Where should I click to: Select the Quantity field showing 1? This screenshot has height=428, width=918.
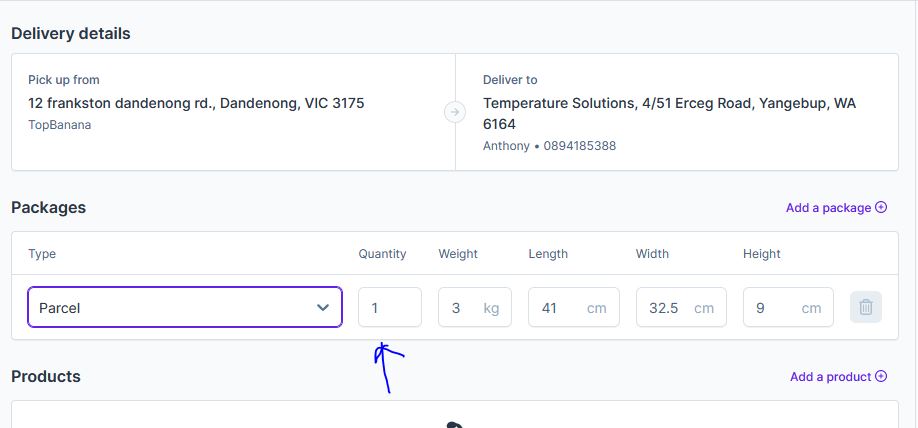coord(390,307)
